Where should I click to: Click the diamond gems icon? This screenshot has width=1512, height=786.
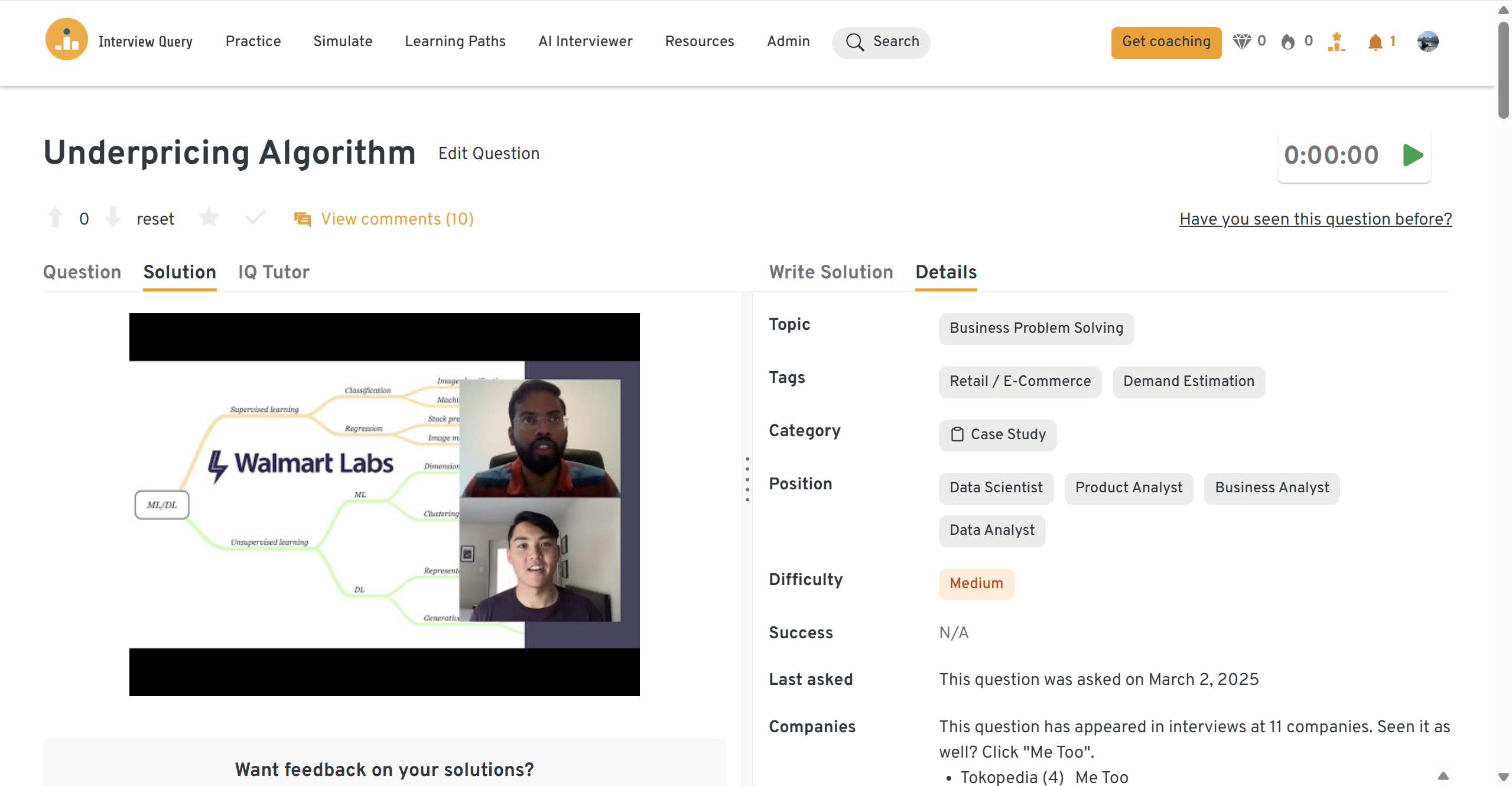[1241, 41]
